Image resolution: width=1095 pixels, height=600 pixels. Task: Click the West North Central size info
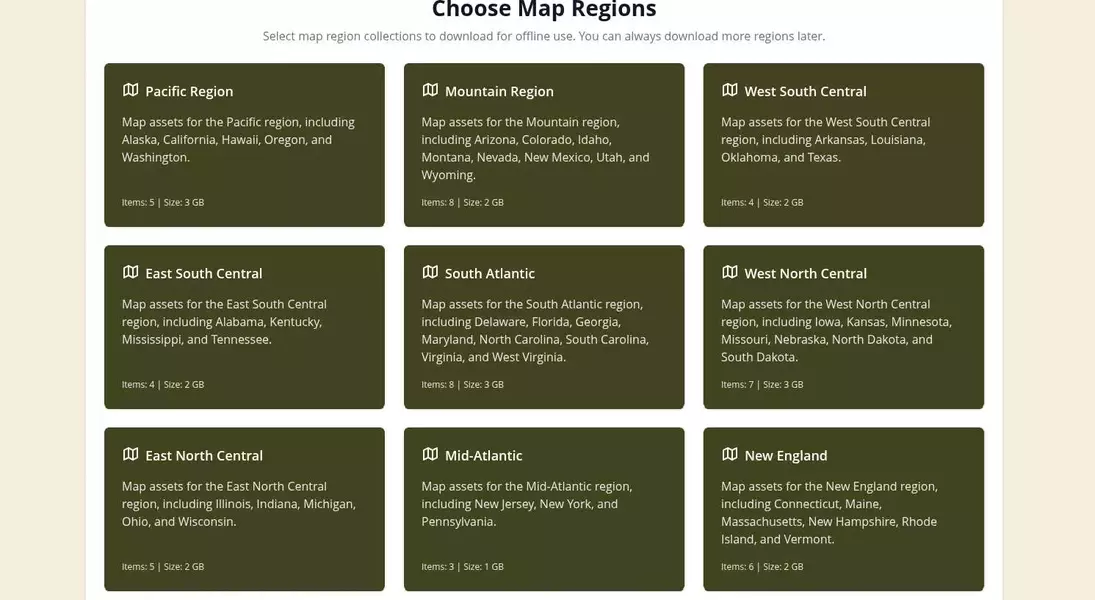pyautogui.click(x=762, y=385)
